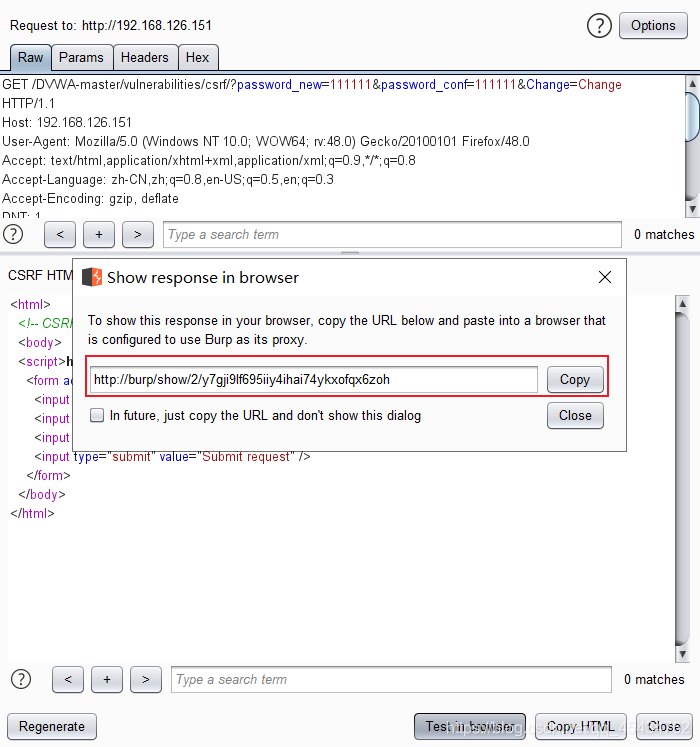Screen dimensions: 700x747
Task: Click the 'Host: 192.168.126.151' header line
Action: coord(67,122)
